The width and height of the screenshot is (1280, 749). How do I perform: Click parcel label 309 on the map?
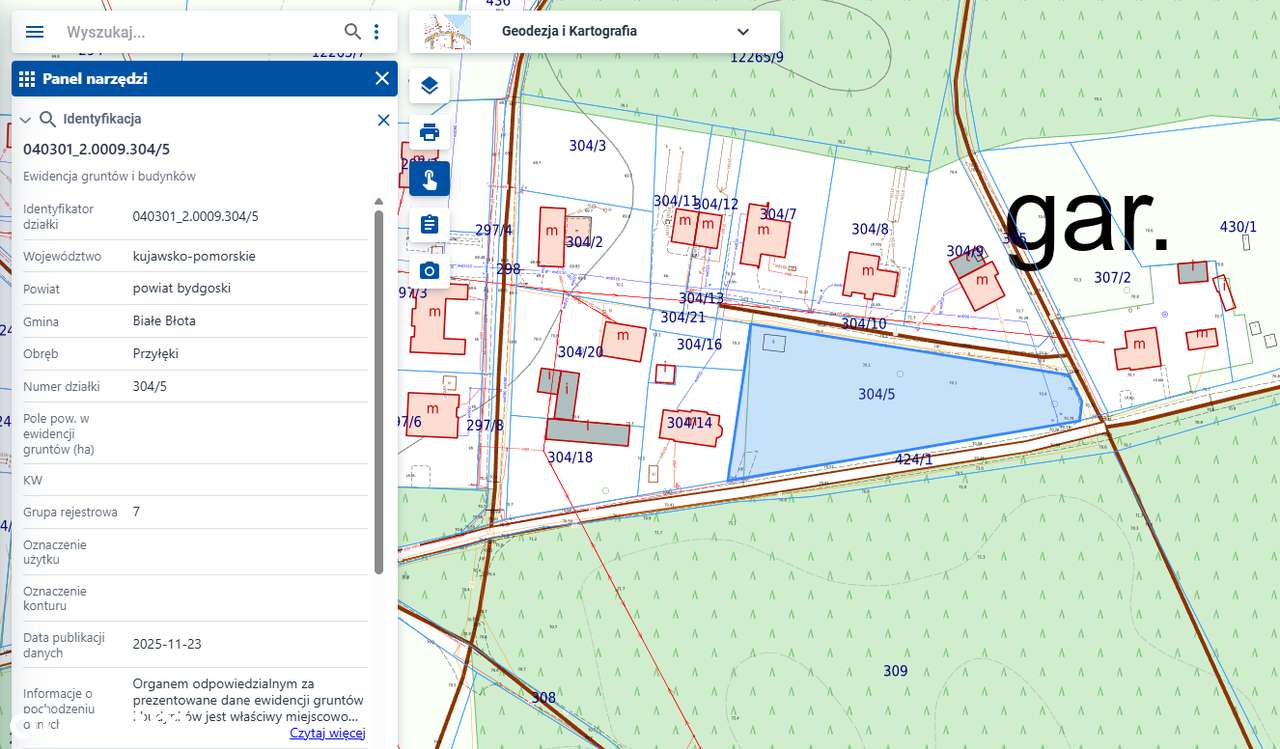(895, 671)
